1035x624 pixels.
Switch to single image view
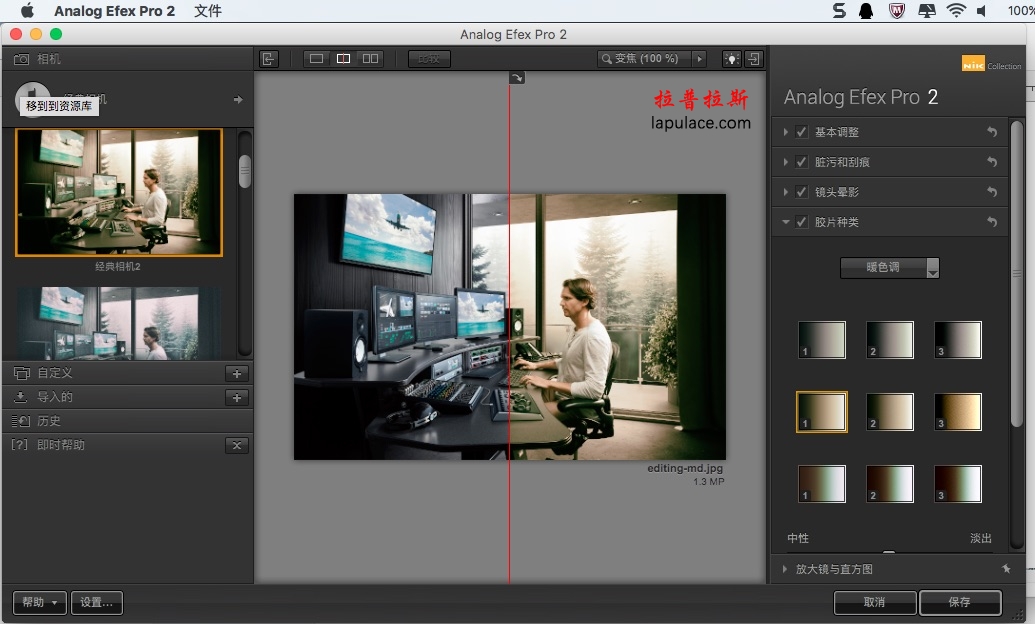(x=317, y=59)
